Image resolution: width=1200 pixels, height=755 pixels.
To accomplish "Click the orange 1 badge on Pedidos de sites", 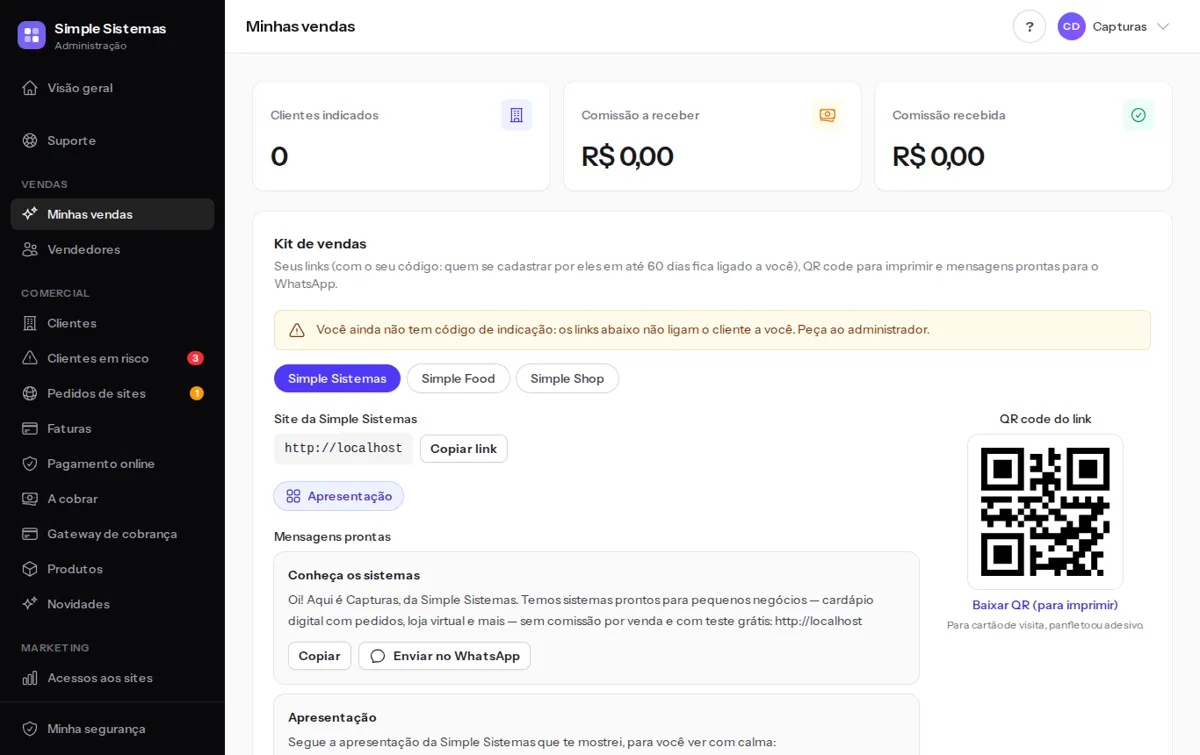I will 197,393.
